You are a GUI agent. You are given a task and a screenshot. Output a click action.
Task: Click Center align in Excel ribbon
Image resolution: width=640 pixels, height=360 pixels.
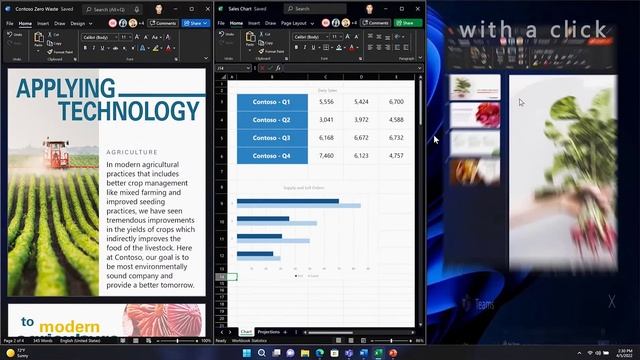tap(379, 47)
